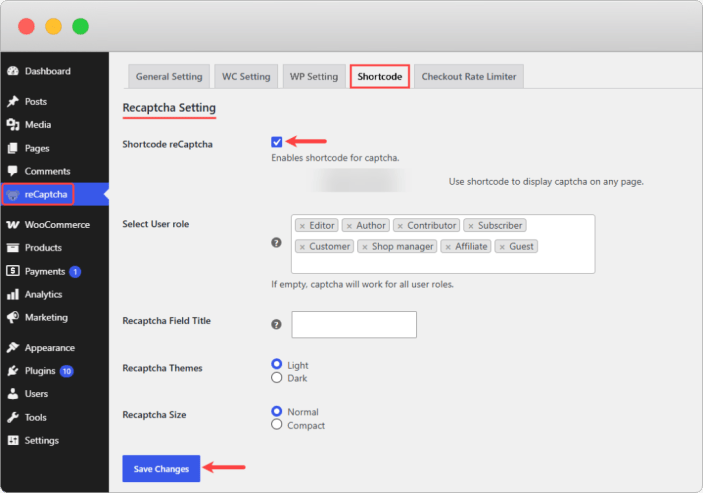Click the Appearance paintbrush icon
Image resolution: width=703 pixels, height=493 pixels.
(x=13, y=347)
